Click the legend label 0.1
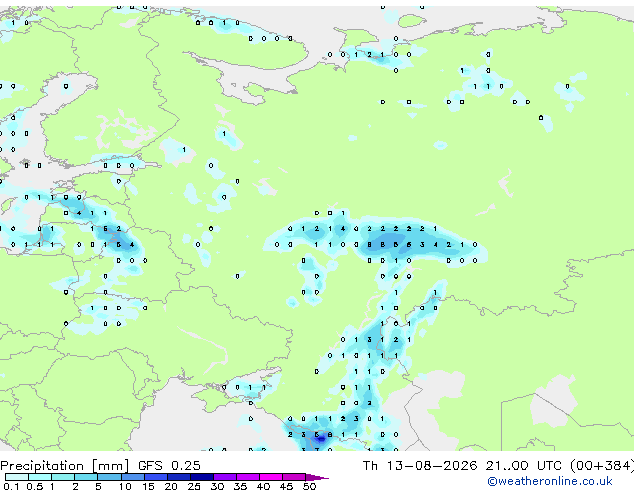Viewport: 634px width, 490px height. click(11, 486)
